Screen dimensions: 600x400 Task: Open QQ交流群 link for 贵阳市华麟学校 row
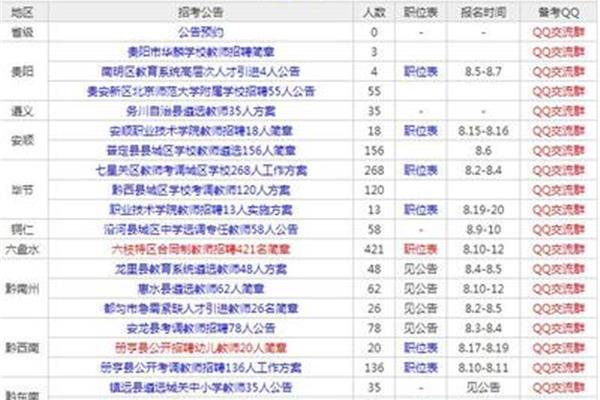(559, 52)
